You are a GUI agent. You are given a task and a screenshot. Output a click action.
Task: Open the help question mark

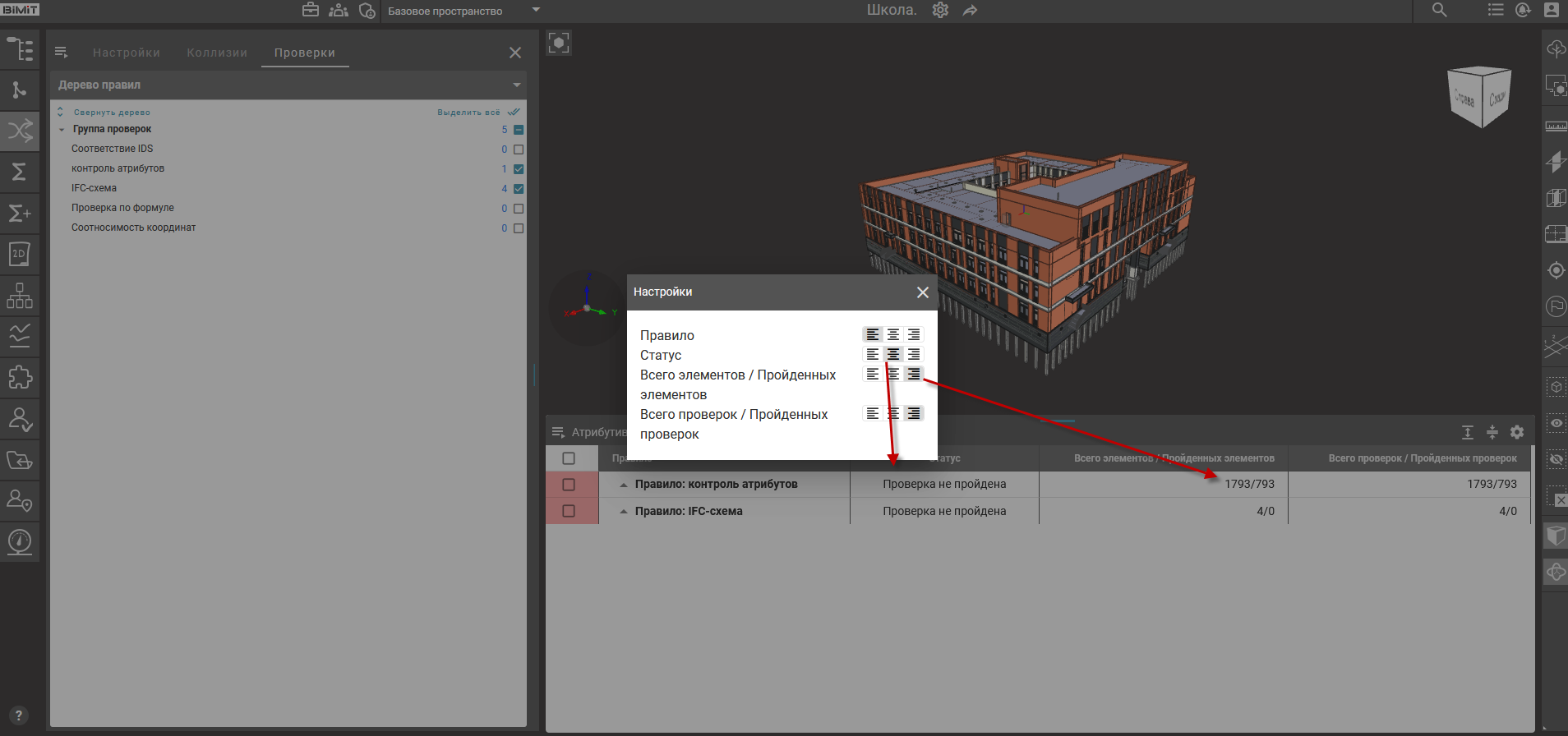19,715
